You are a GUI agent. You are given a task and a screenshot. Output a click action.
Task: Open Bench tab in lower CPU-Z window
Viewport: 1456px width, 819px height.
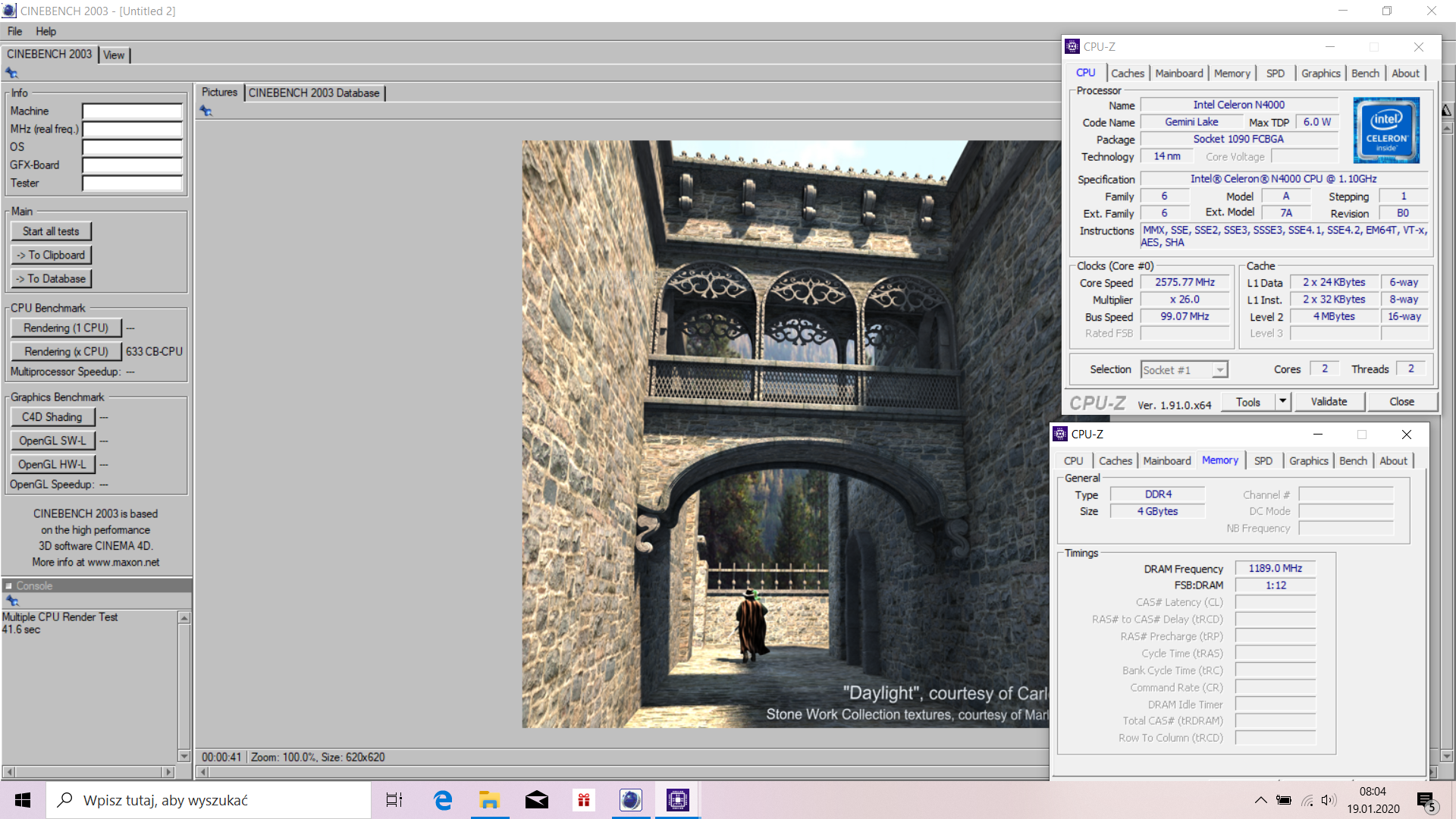(x=1353, y=460)
